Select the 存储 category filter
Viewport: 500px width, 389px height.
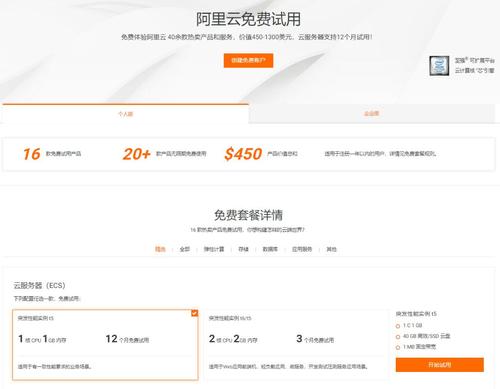[243, 249]
